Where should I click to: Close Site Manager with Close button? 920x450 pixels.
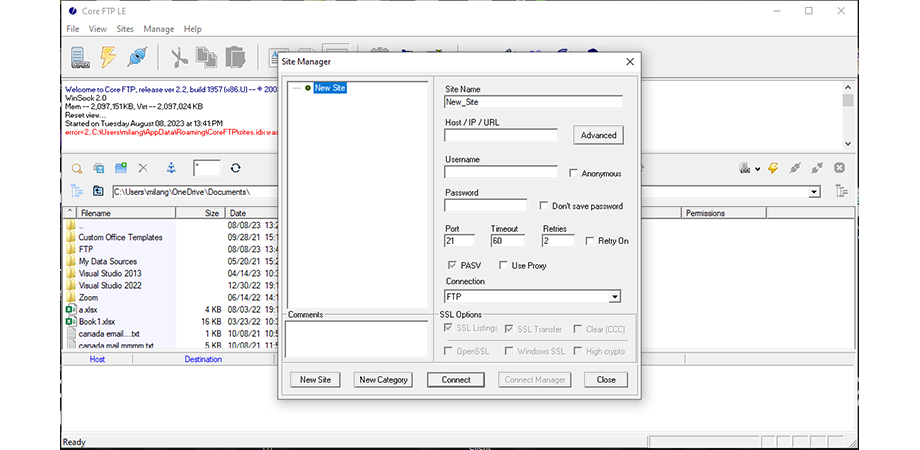pyautogui.click(x=606, y=380)
